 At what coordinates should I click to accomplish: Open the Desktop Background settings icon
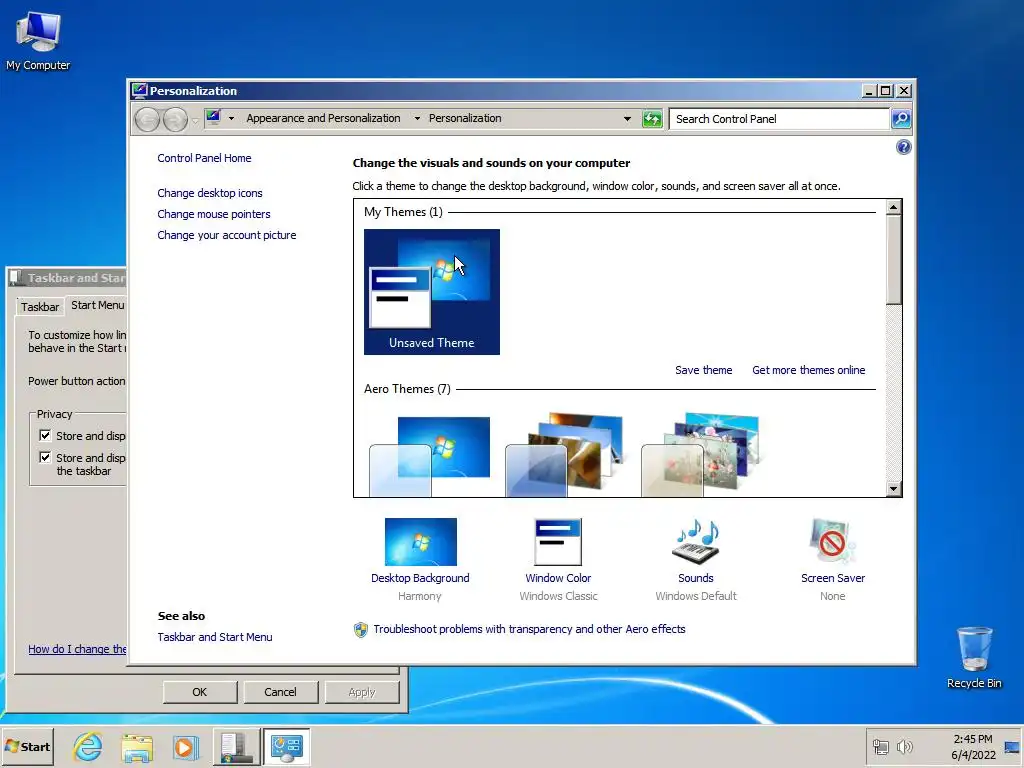(421, 541)
